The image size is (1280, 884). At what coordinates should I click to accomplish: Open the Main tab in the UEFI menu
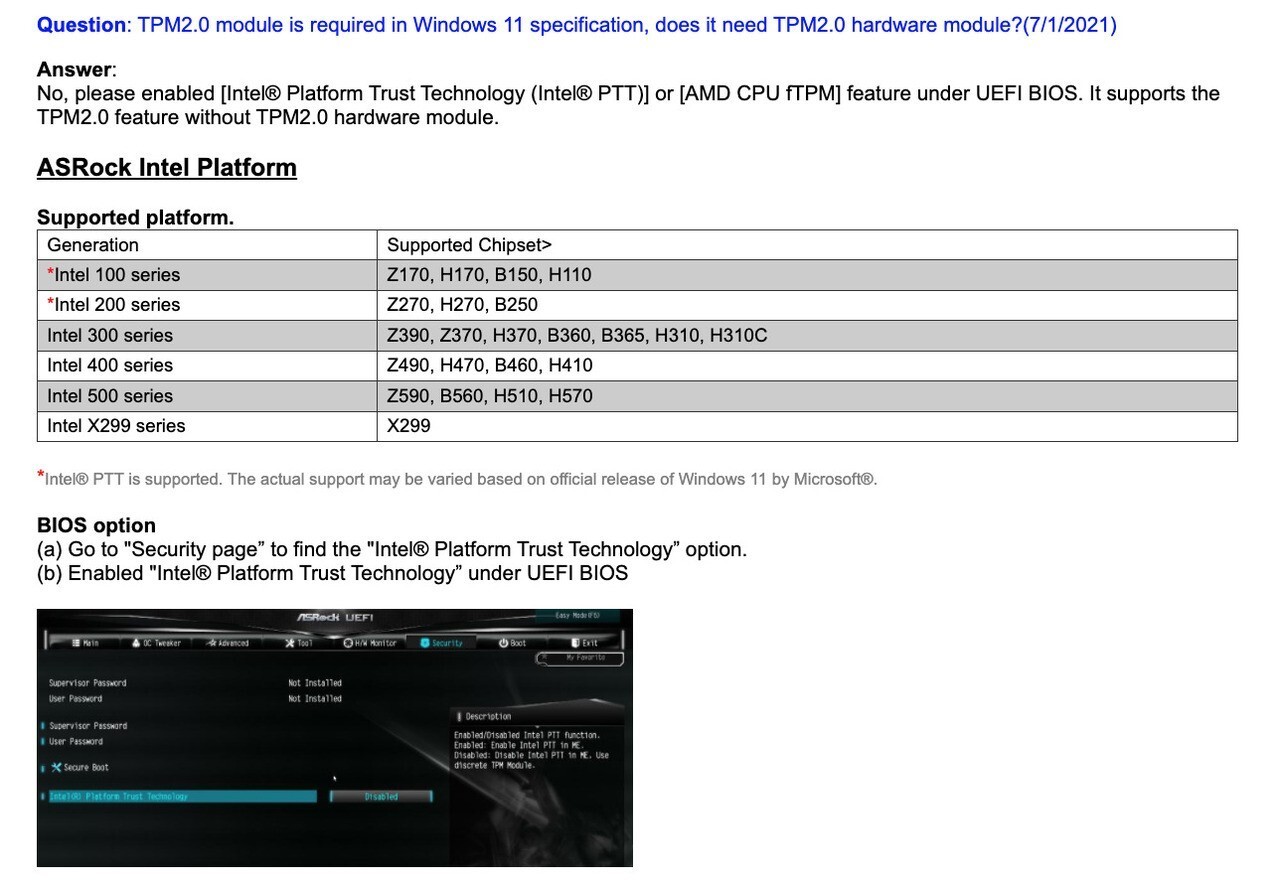85,643
